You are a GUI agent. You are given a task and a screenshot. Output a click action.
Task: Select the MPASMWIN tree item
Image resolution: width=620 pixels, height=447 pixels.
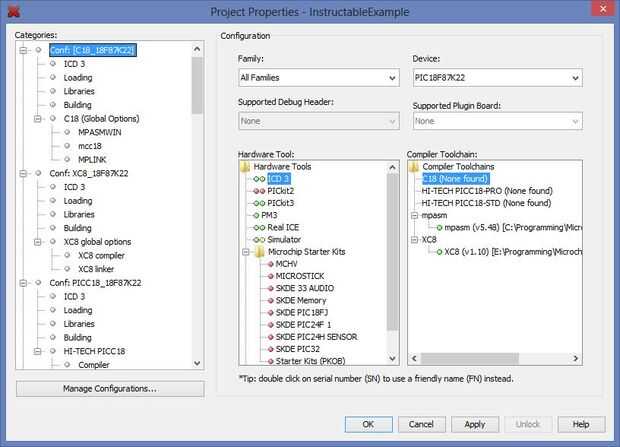(100, 132)
